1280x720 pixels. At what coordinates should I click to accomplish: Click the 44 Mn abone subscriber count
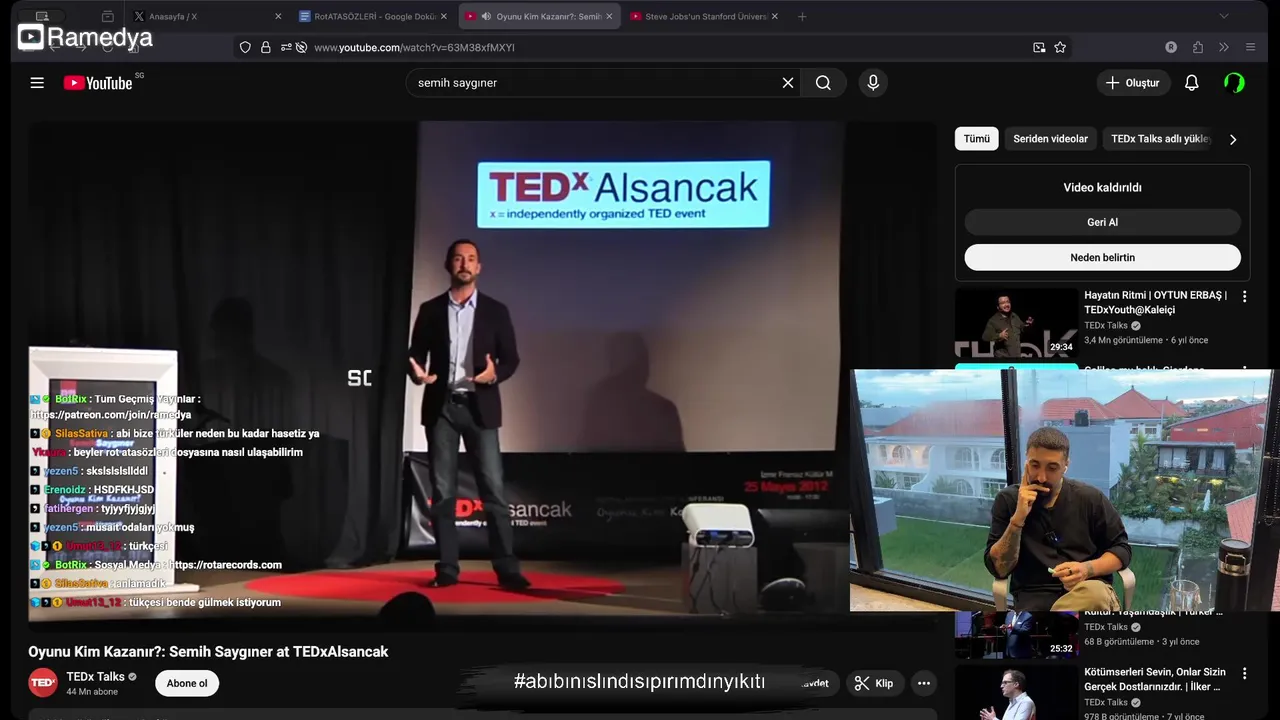[92, 692]
